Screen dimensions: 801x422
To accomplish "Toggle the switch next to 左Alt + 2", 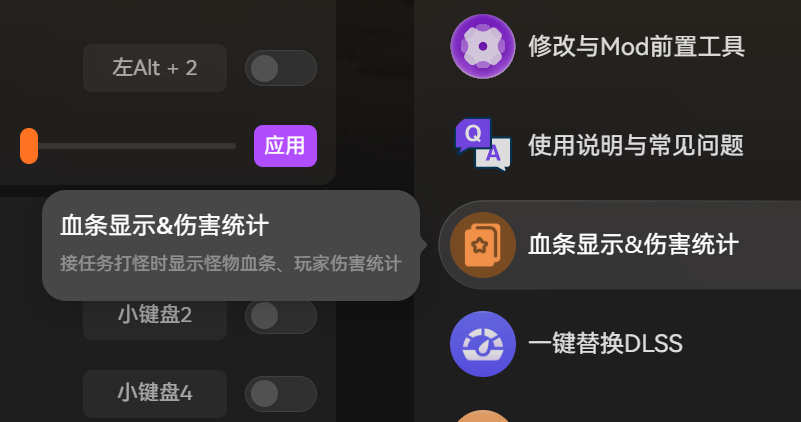I will 281,68.
